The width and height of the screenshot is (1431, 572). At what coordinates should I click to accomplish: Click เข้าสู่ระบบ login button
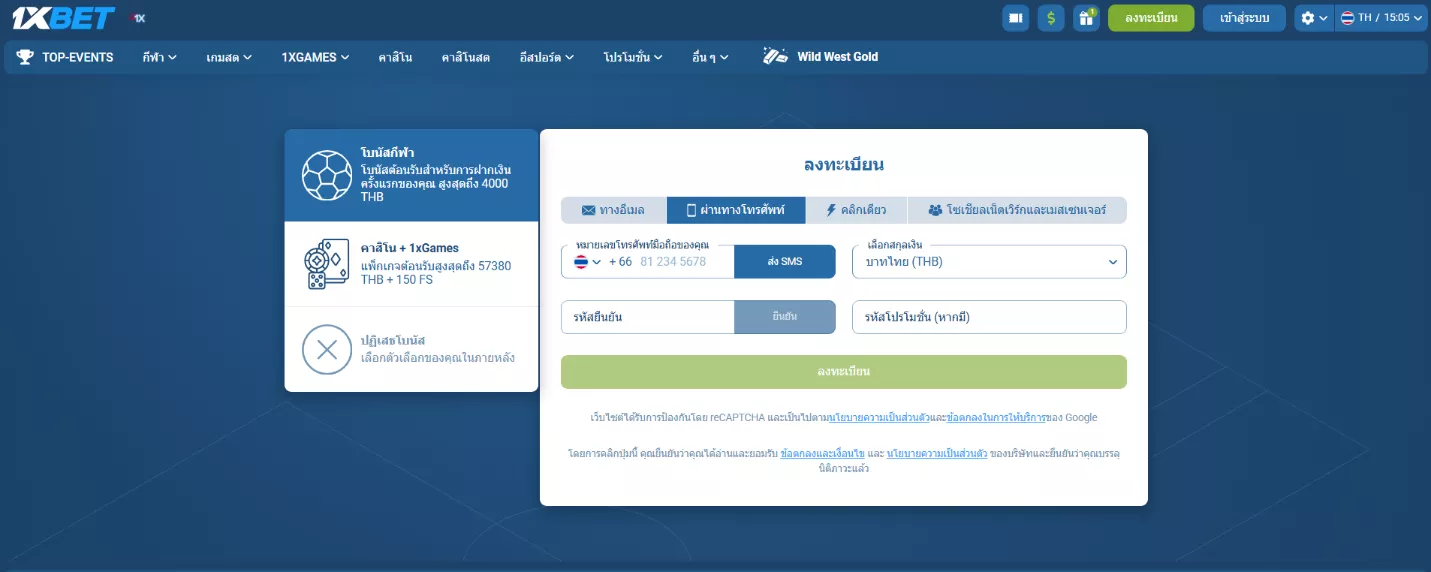click(1244, 18)
